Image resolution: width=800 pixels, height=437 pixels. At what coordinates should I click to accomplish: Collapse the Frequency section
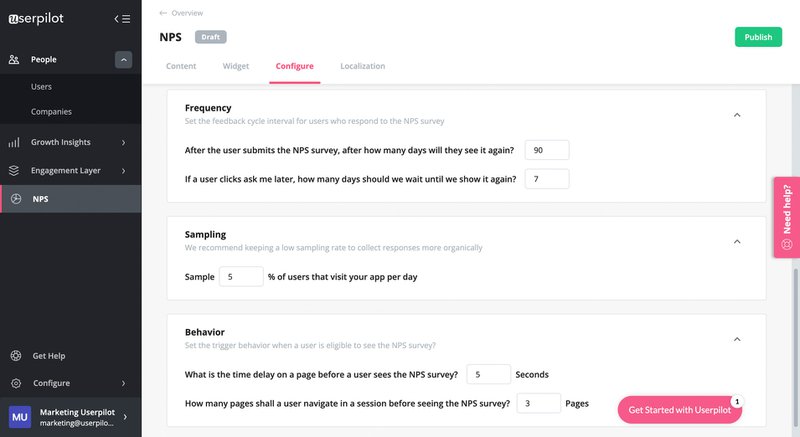[737, 115]
